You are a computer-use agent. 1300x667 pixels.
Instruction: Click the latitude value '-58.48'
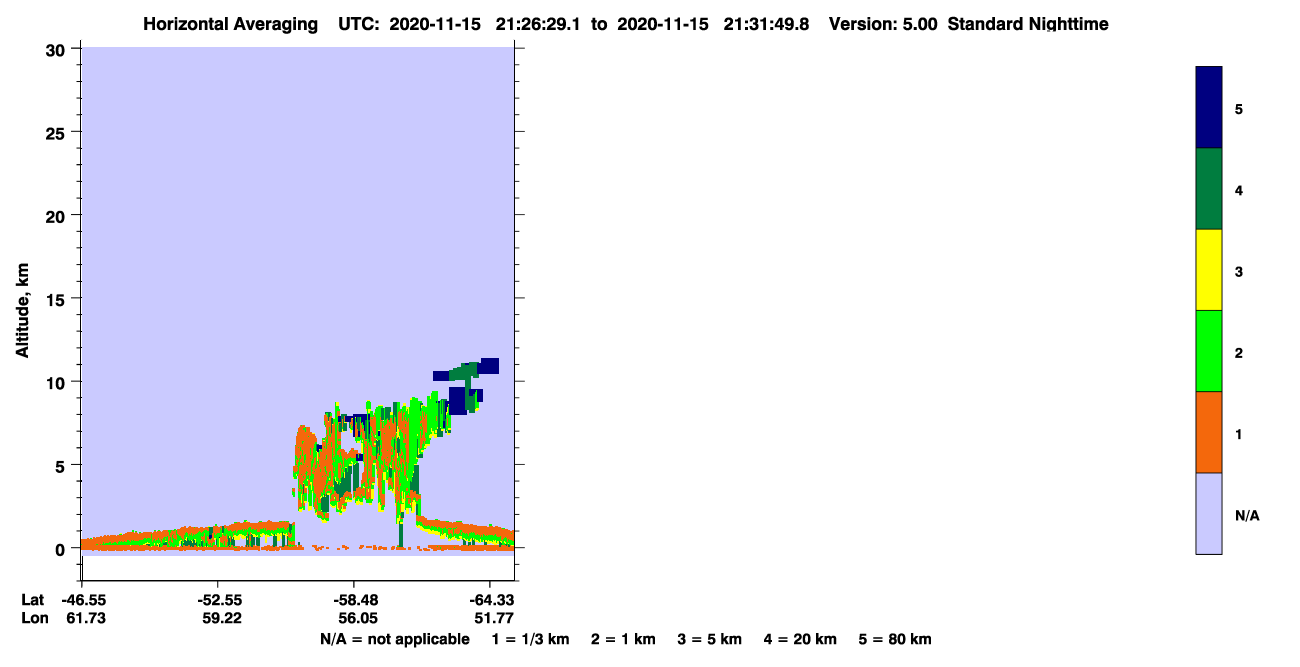tap(354, 600)
